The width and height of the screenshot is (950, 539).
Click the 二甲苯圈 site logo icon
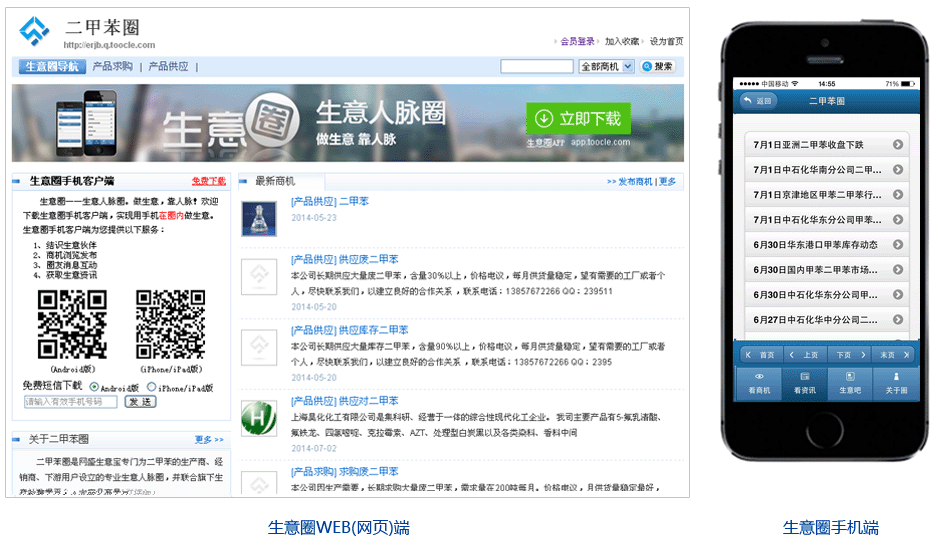pyautogui.click(x=34, y=30)
